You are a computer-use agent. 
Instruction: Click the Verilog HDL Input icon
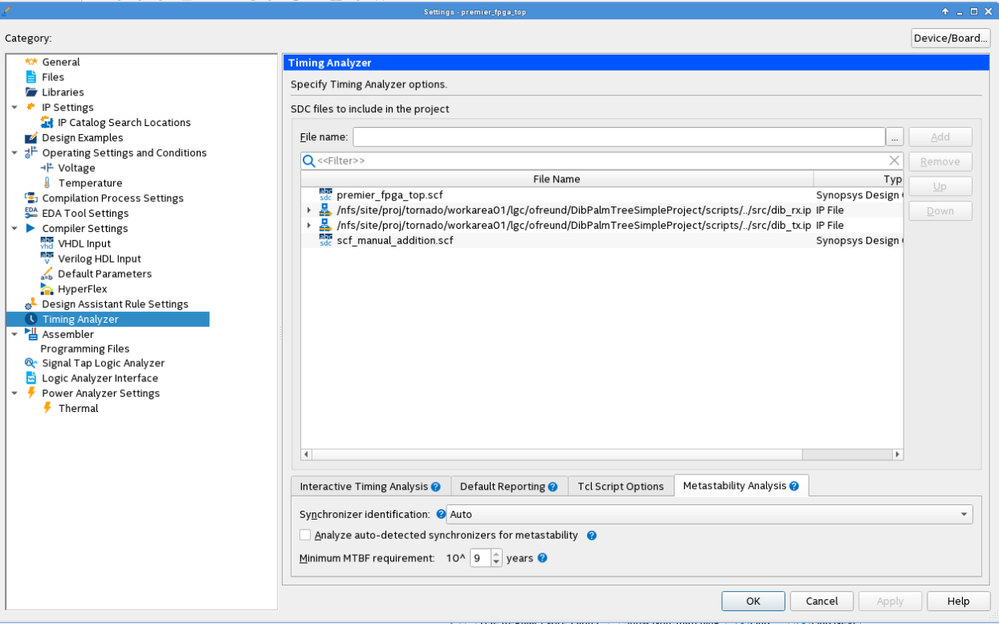coord(47,259)
